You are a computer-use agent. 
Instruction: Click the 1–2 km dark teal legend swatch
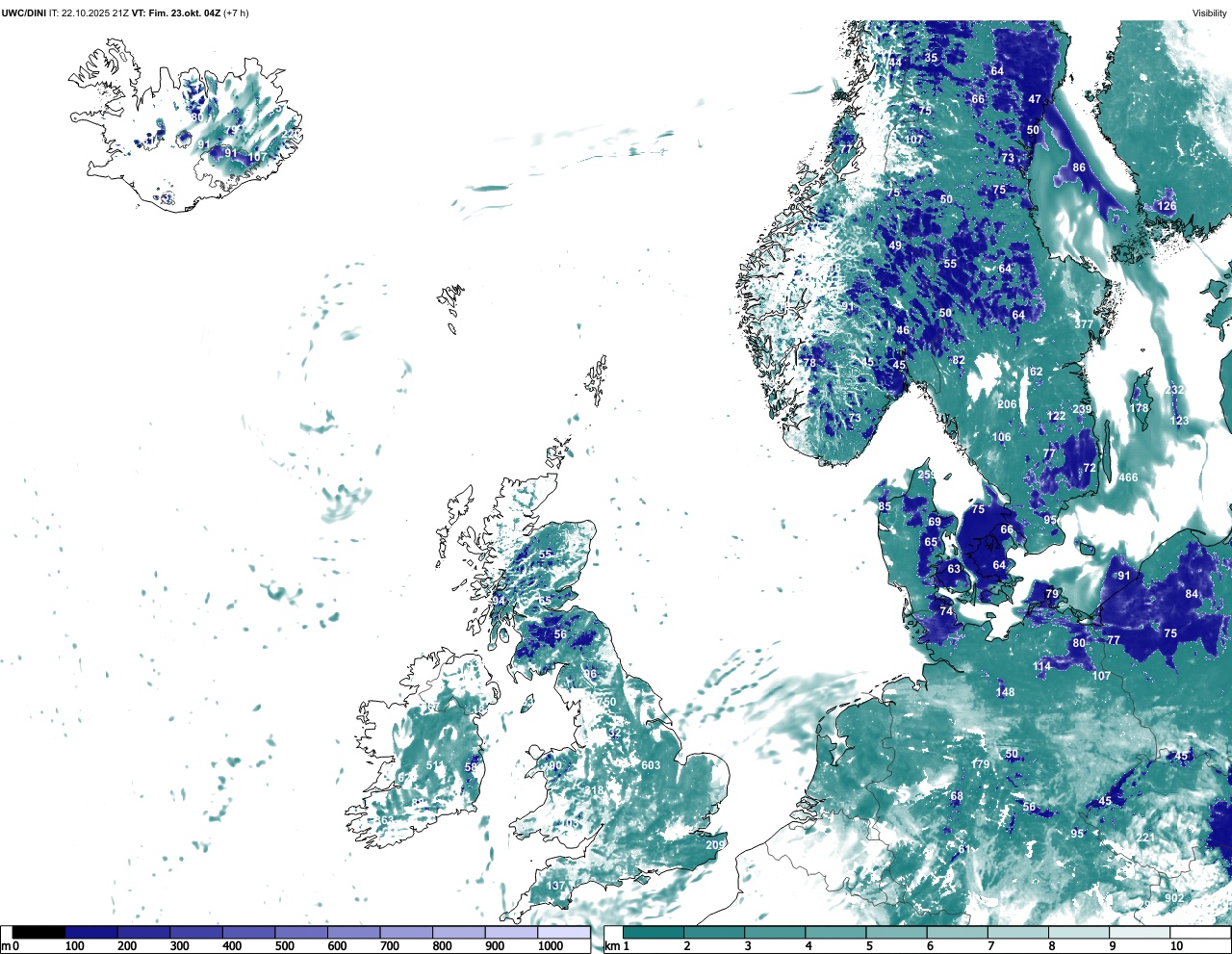(654, 932)
